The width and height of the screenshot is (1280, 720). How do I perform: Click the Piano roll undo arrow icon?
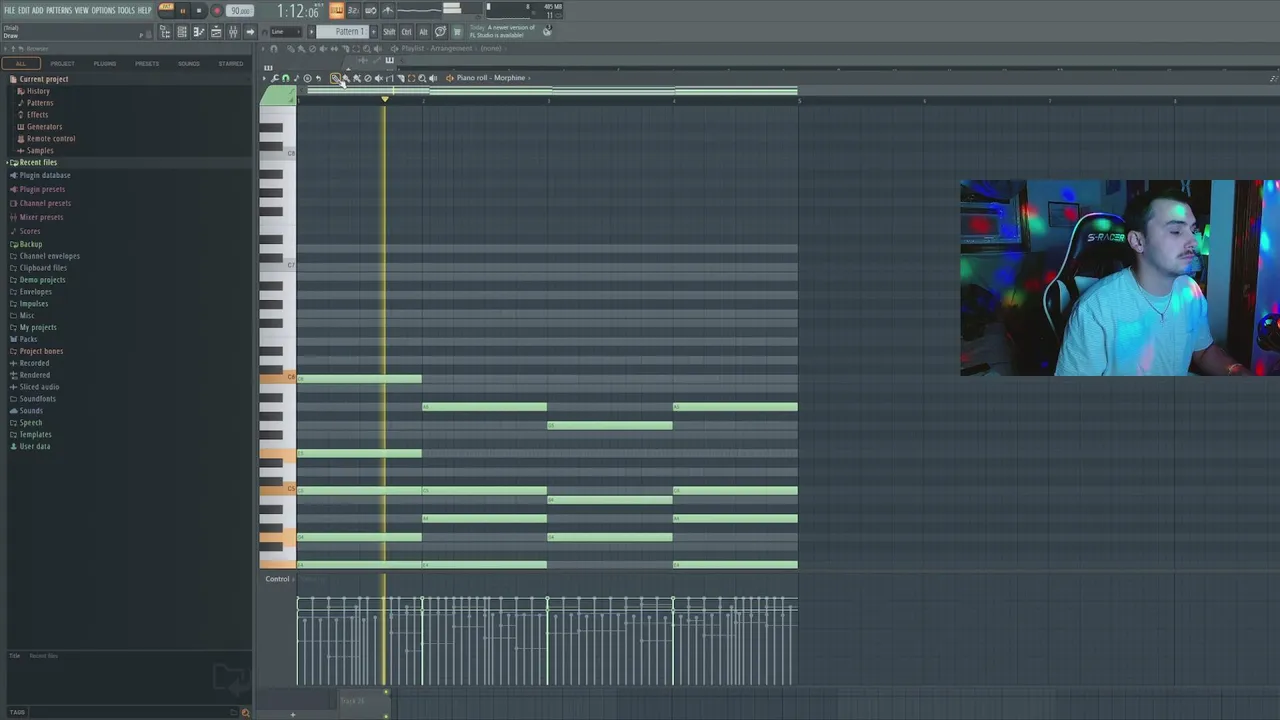[318, 78]
